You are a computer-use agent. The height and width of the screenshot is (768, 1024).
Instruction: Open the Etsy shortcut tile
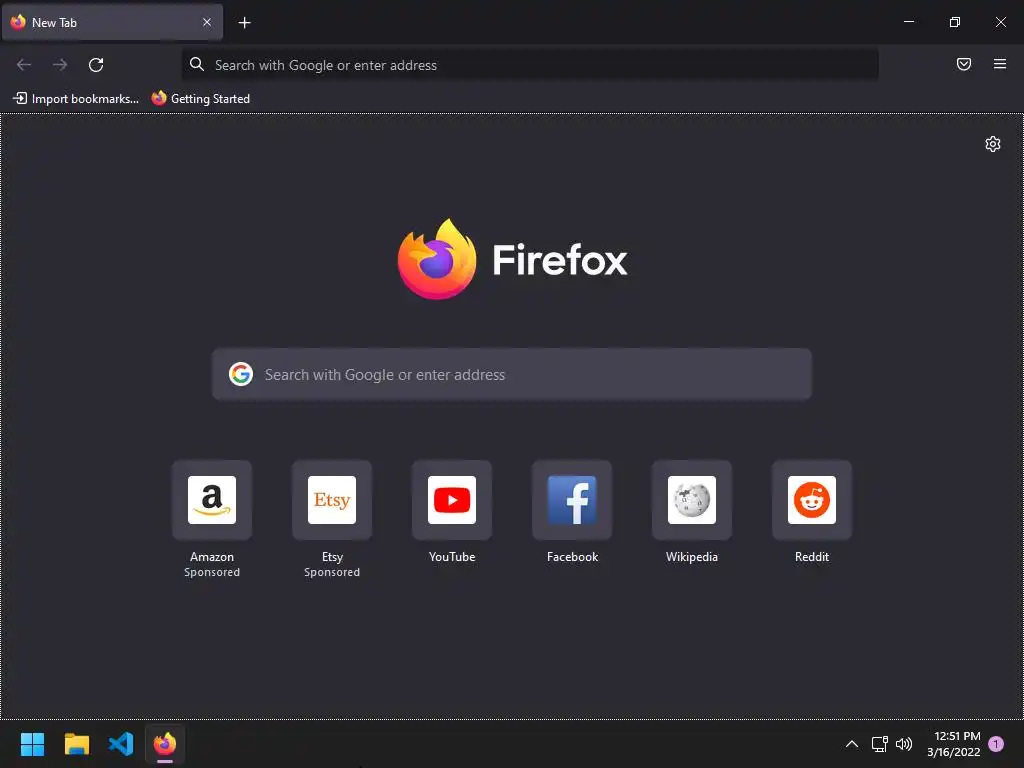332,500
